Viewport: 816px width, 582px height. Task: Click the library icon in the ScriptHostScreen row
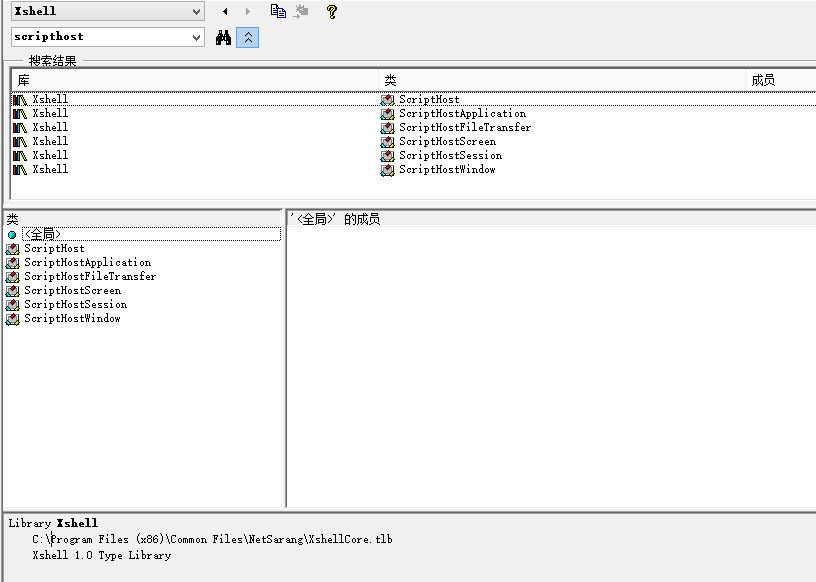(20, 142)
